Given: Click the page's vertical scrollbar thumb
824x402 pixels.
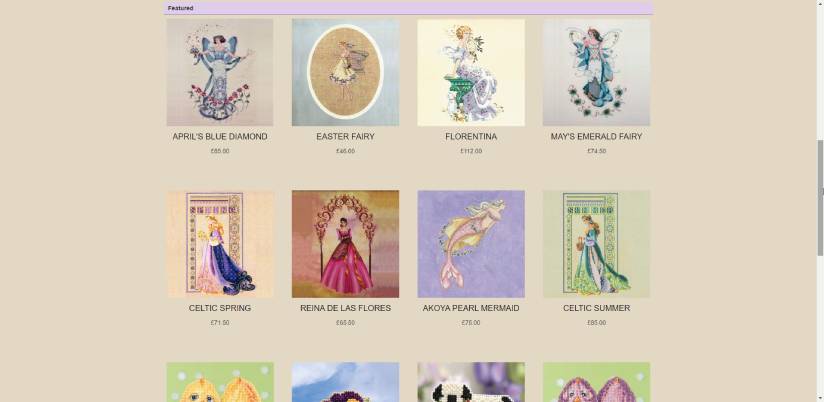Looking at the screenshot, I should [820, 199].
